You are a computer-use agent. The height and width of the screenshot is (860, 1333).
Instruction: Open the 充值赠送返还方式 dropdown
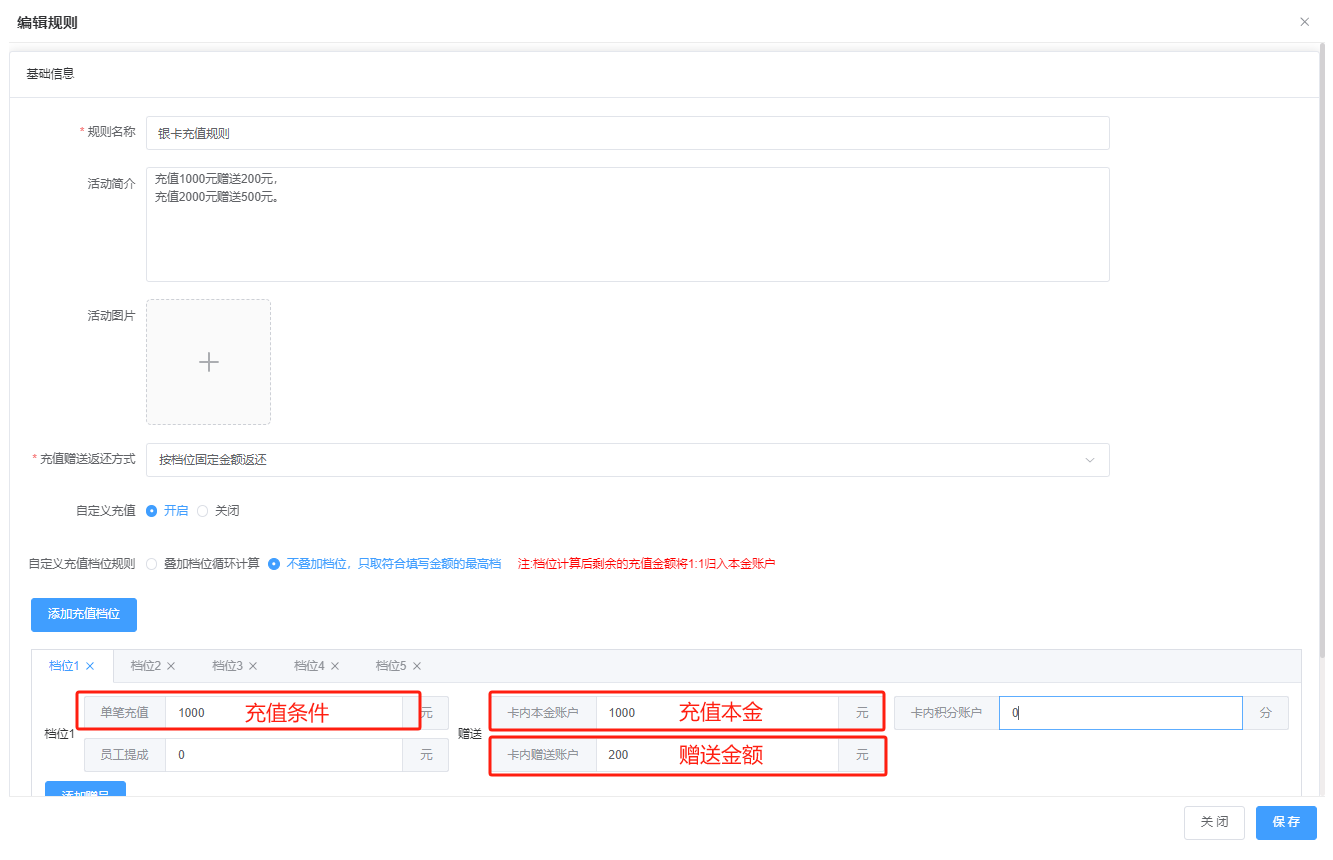coord(627,460)
